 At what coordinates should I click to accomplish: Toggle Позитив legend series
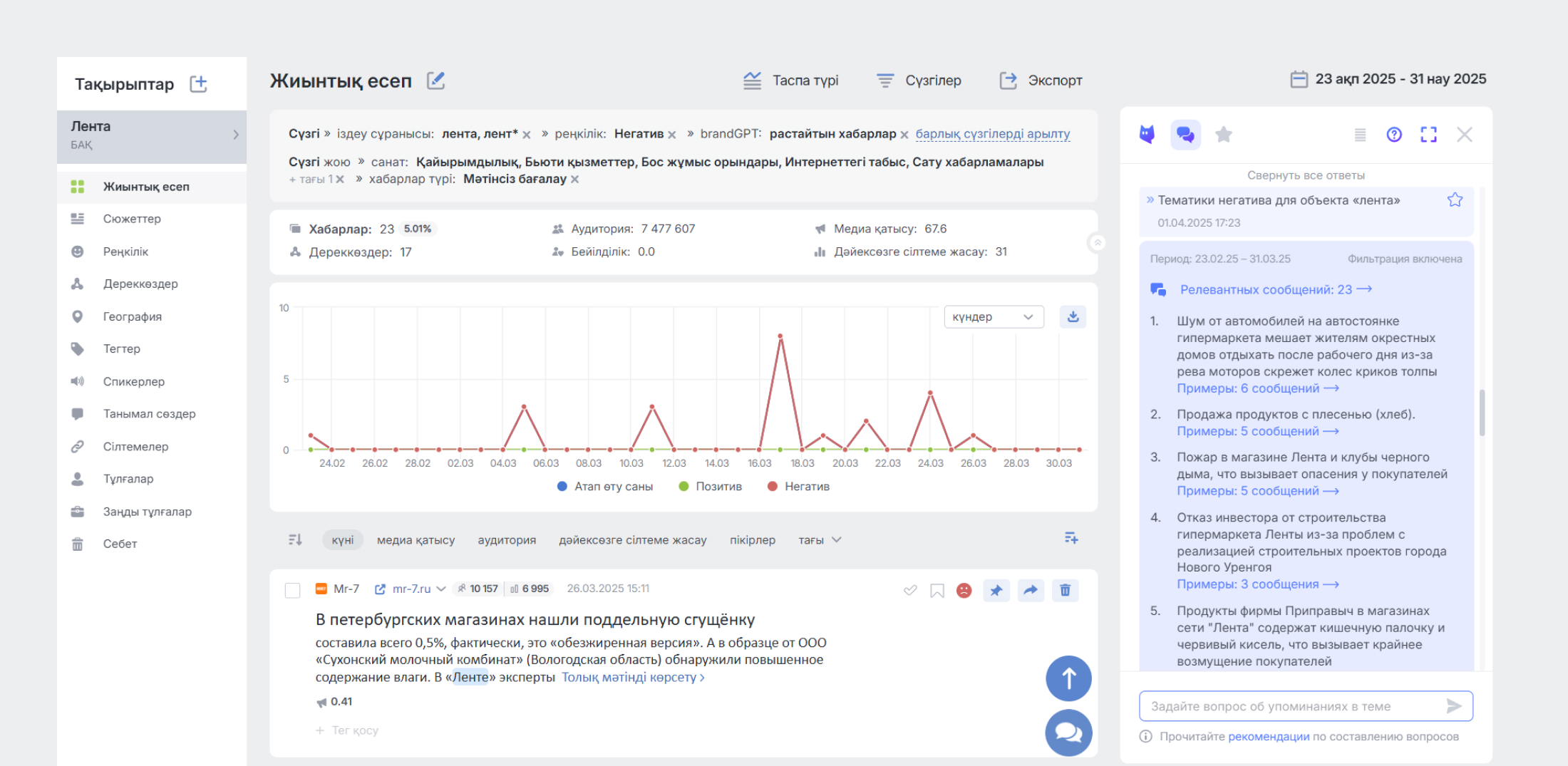point(711,487)
